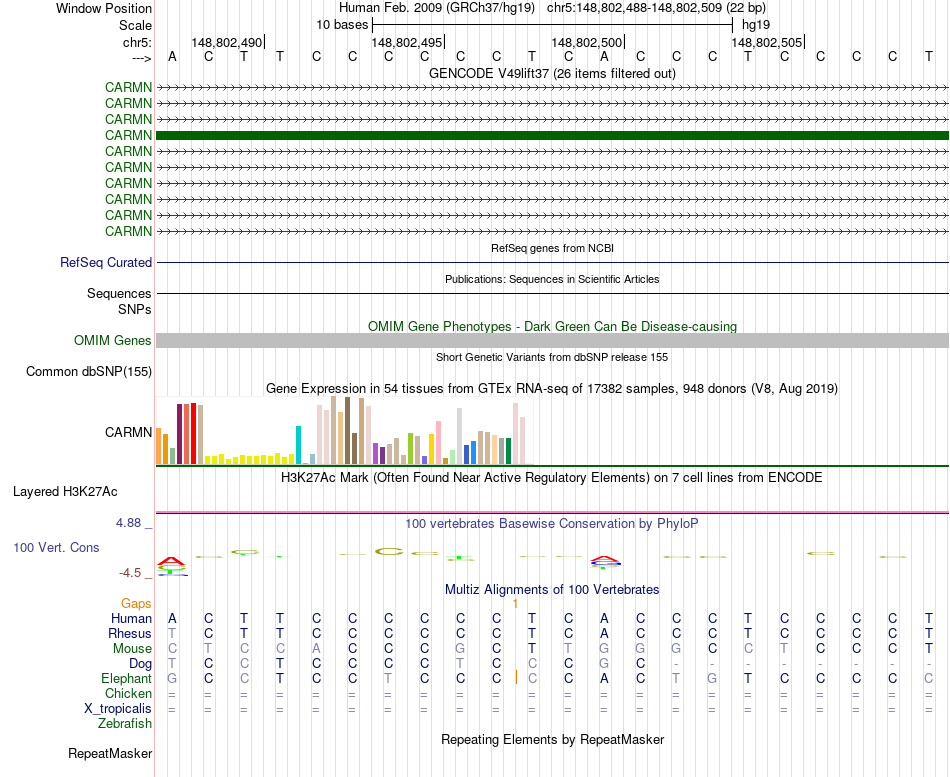Click the -4.5 lower scale value
950x777 pixels.
coord(130,573)
